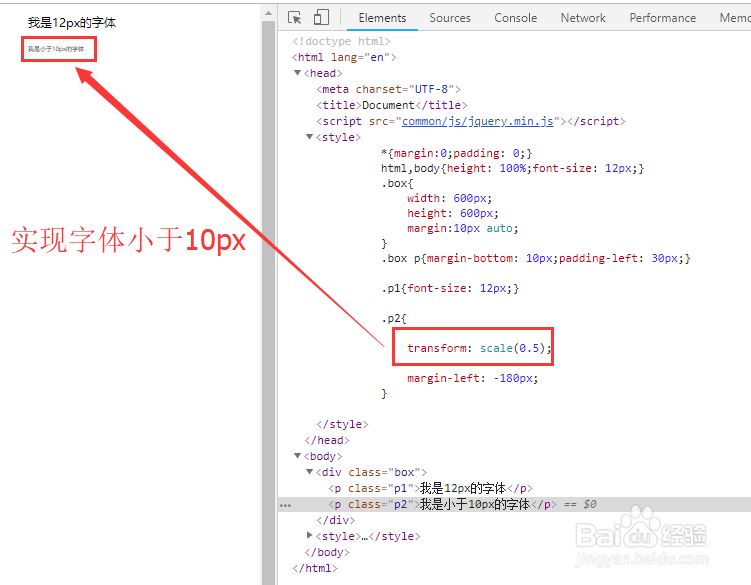
Task: Expand the collapsed style element in body
Action: point(309,535)
